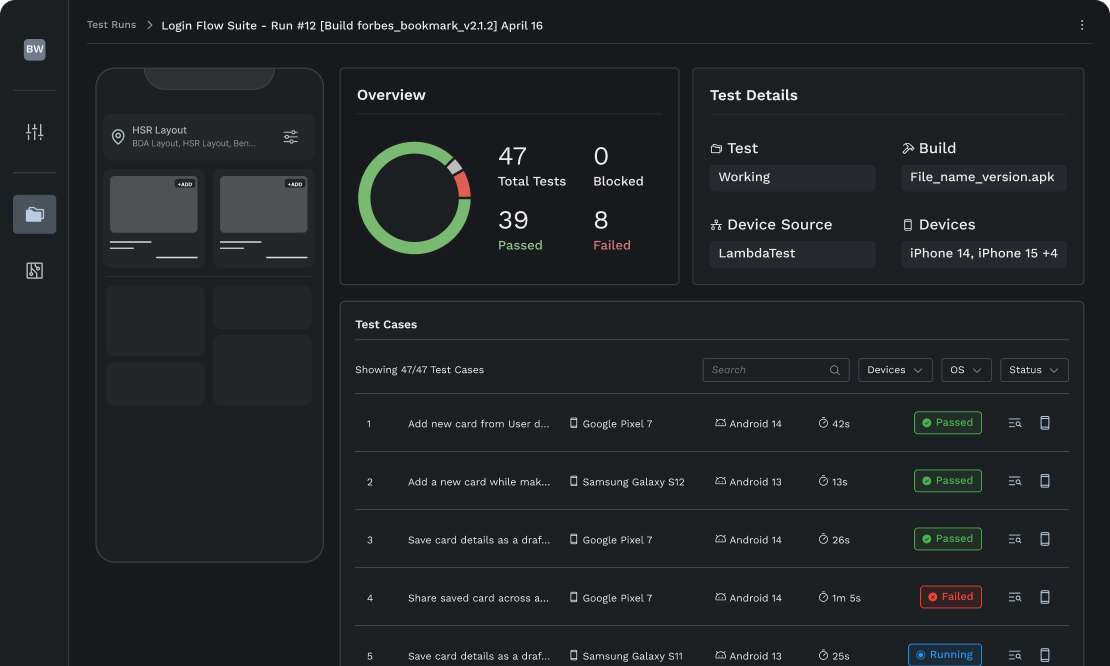
Task: Select the folder icon in sidebar
Action: pyautogui.click(x=35, y=214)
